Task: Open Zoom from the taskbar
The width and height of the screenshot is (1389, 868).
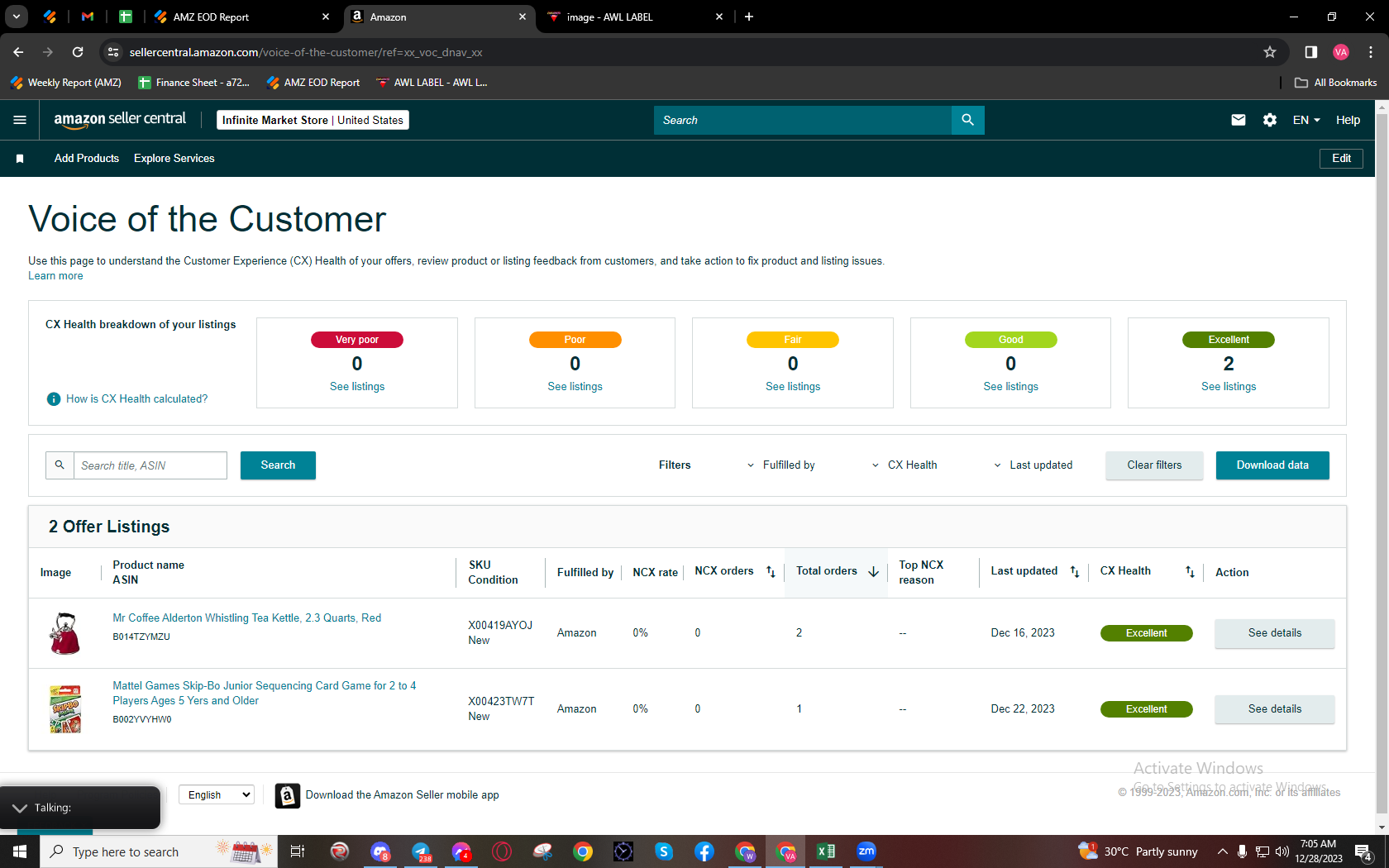Action: (866, 851)
